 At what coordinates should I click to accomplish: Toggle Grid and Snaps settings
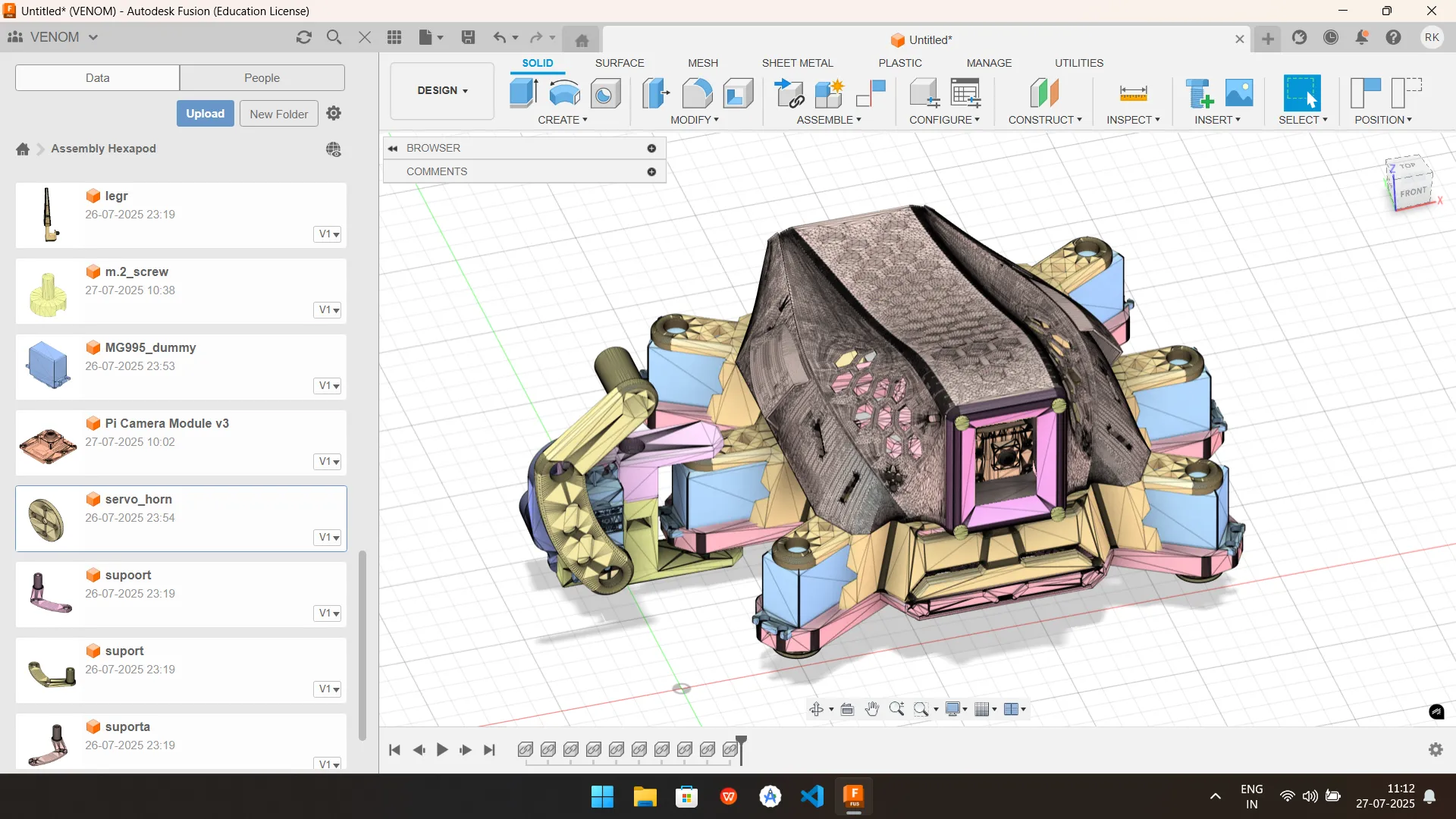(x=986, y=709)
